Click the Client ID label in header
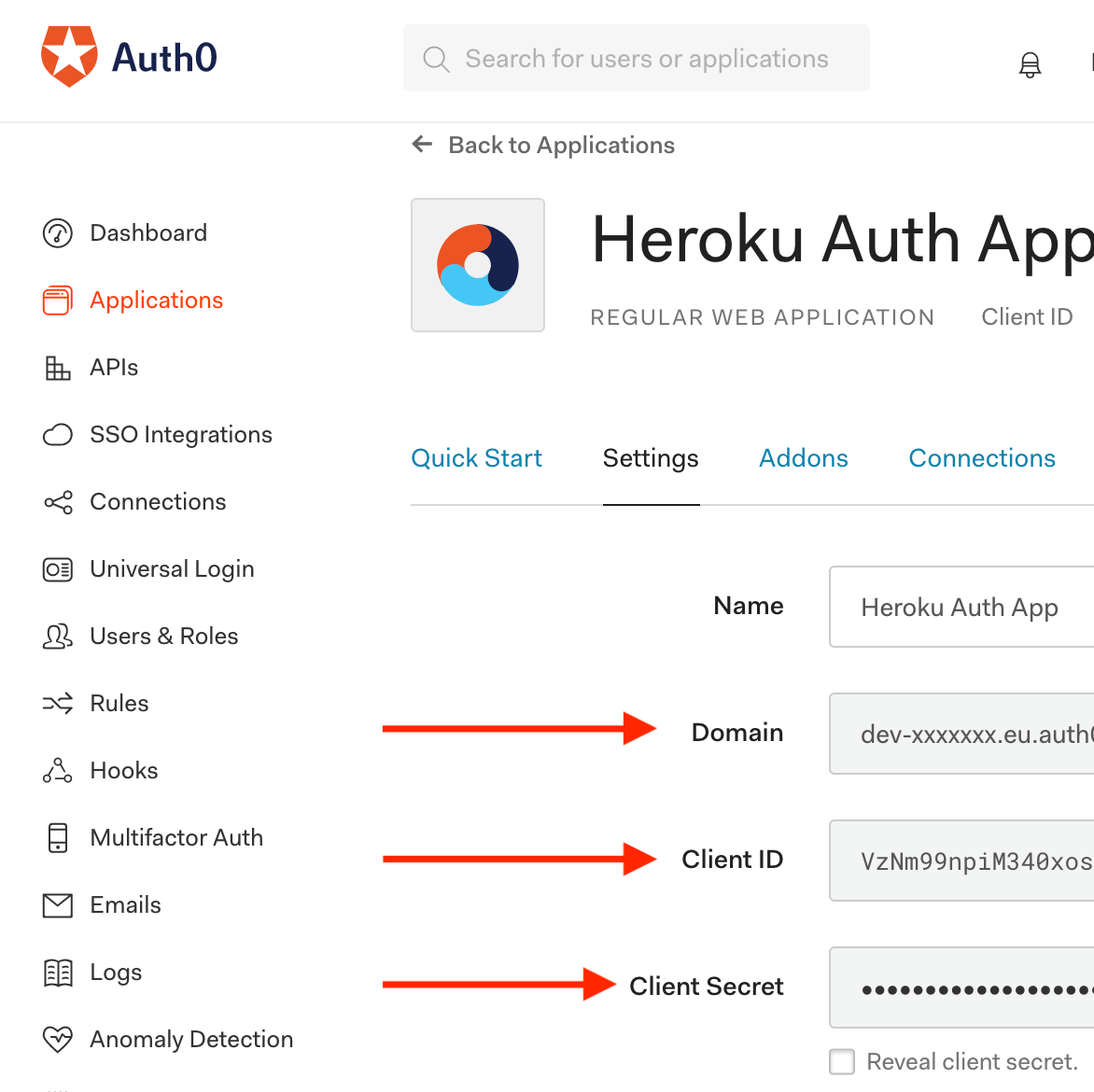The width and height of the screenshot is (1094, 1092). click(x=1027, y=317)
